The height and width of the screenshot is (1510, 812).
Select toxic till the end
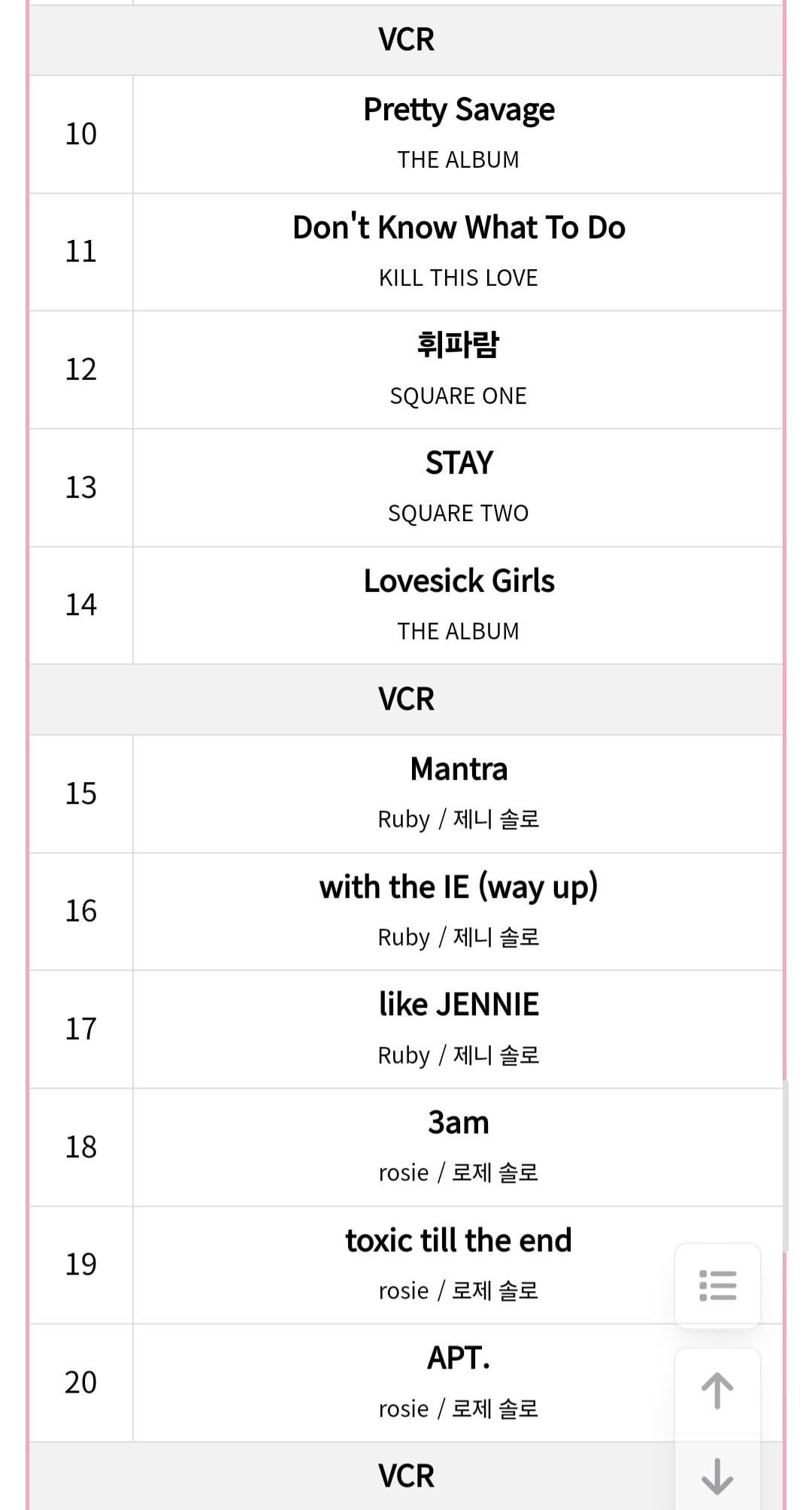(459, 1241)
